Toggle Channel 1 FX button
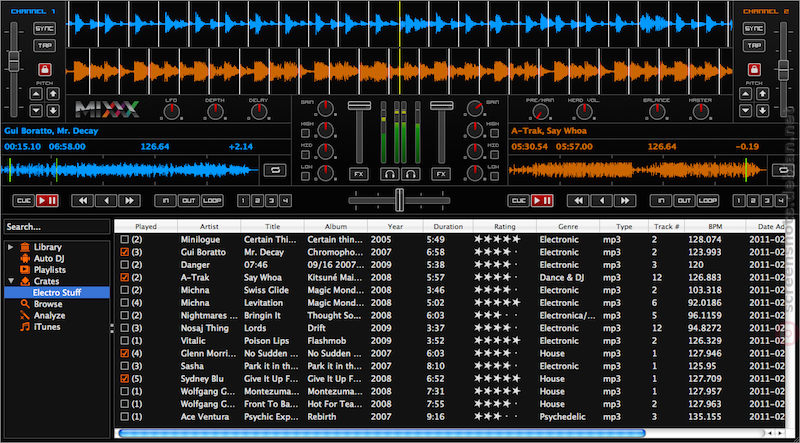800x443 pixels. click(359, 174)
